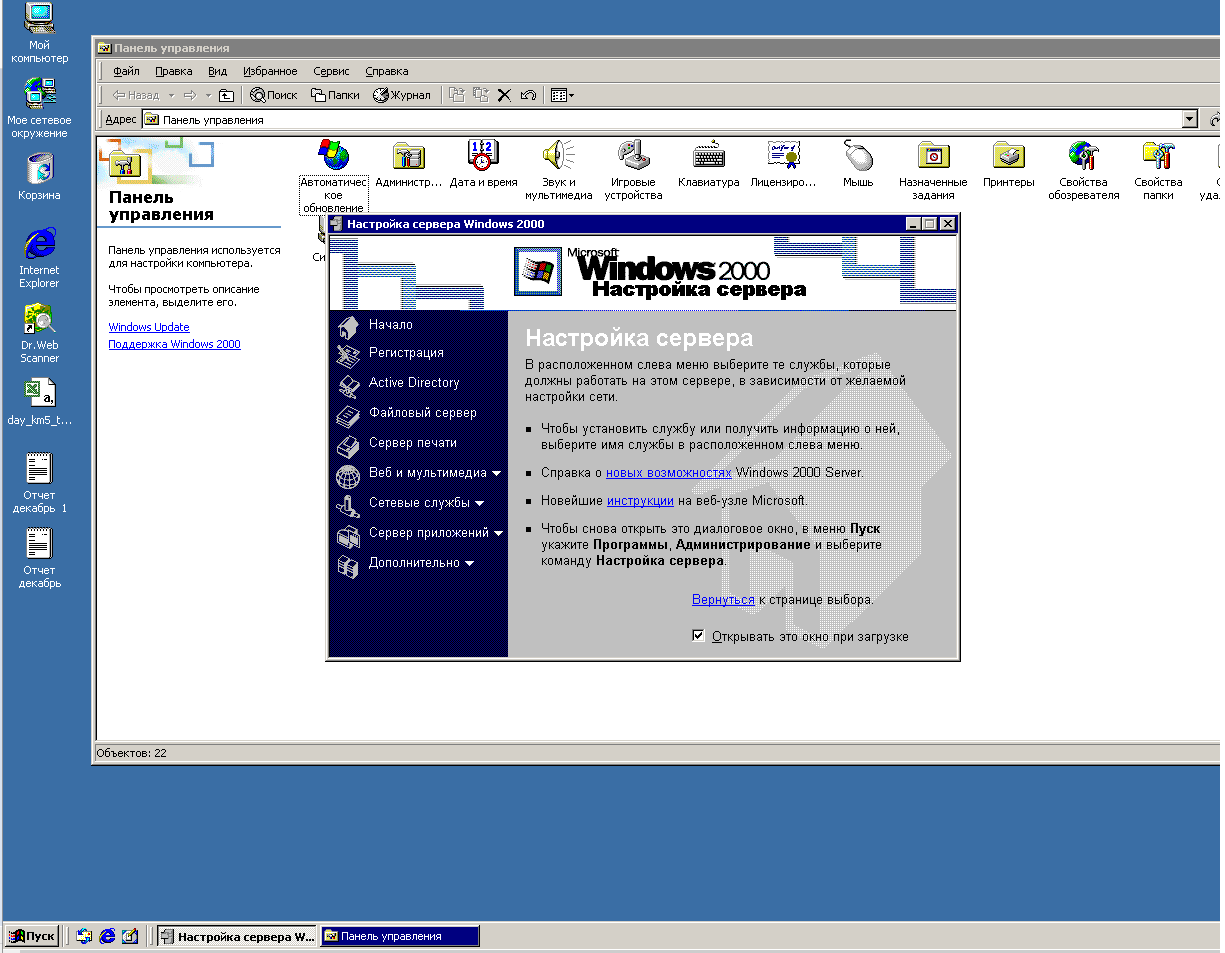Click the Up folder toolbar icon
The width and height of the screenshot is (1225, 953).
click(227, 95)
